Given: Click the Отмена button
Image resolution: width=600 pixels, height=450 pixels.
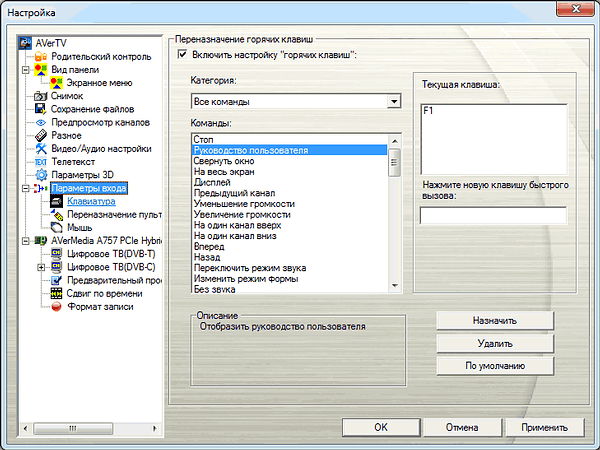Looking at the screenshot, I should click(x=462, y=427).
